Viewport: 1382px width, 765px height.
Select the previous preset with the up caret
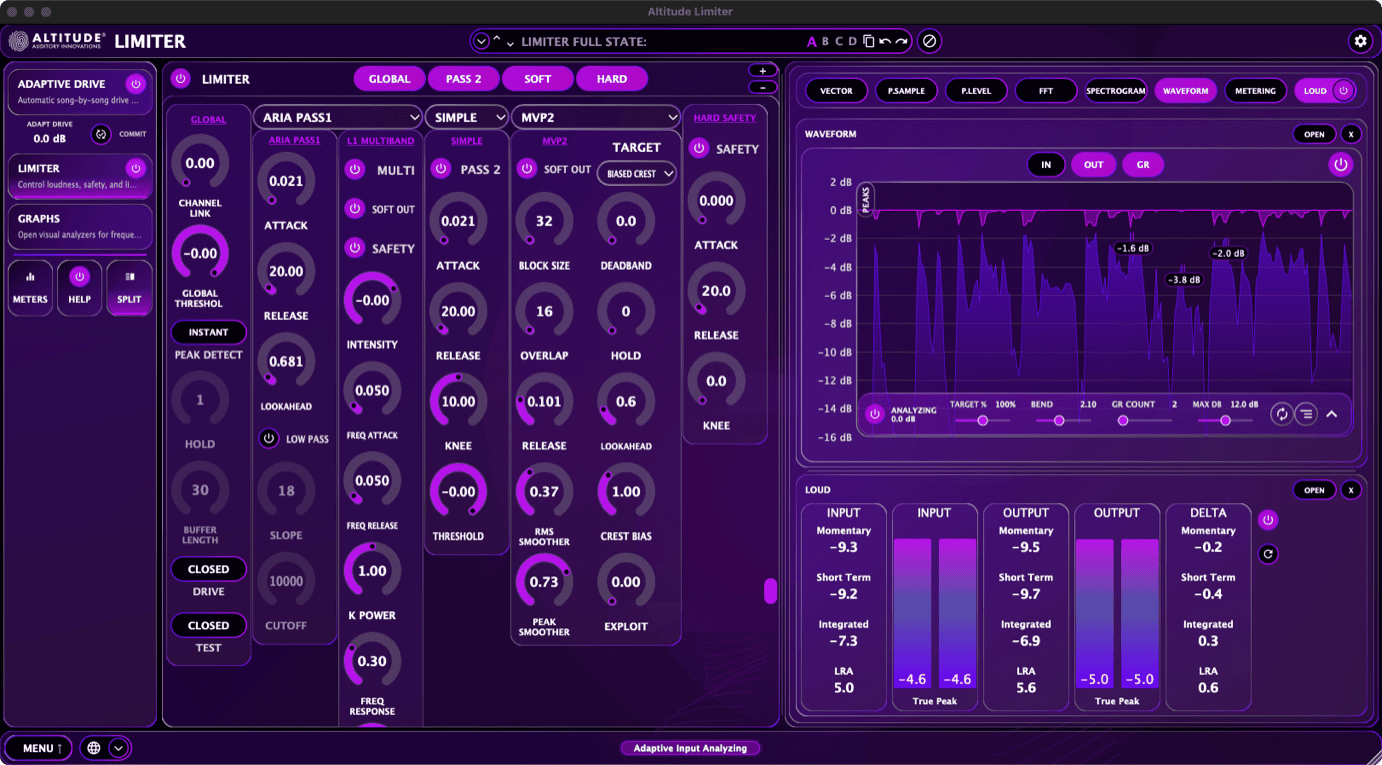(497, 39)
